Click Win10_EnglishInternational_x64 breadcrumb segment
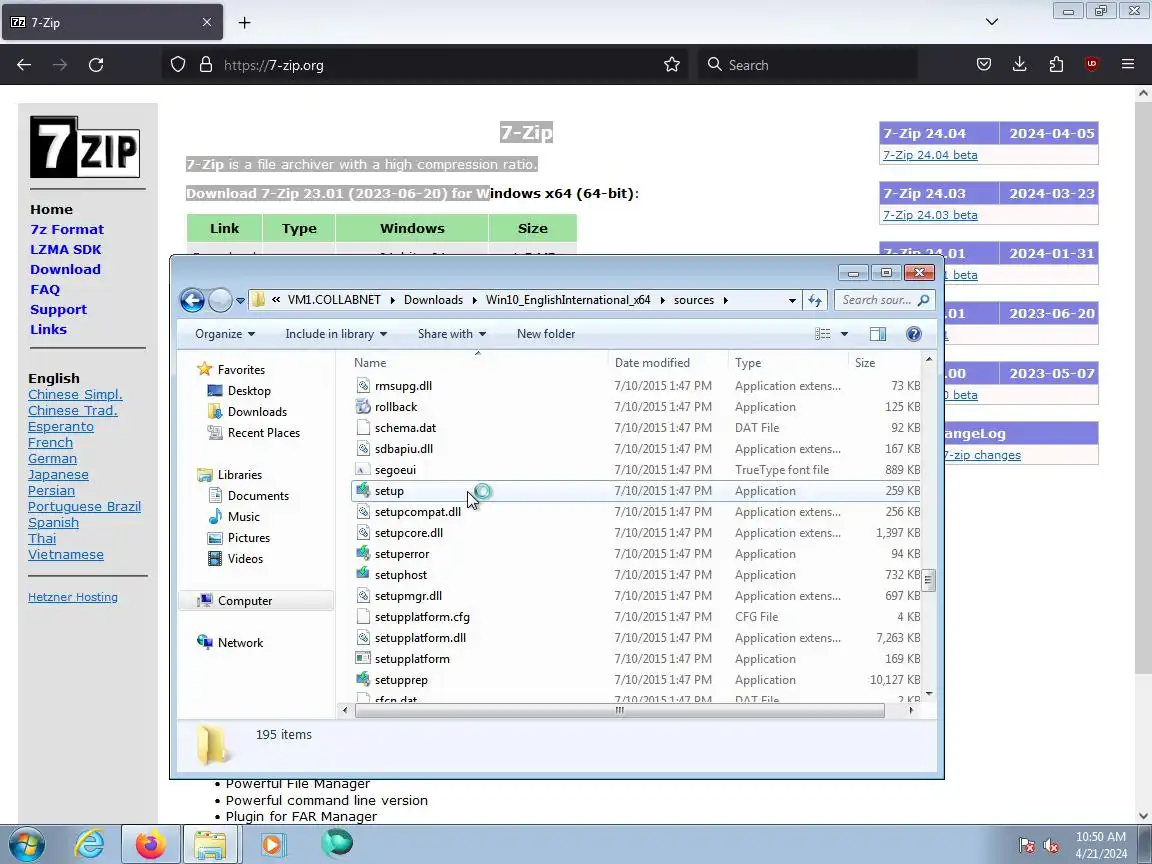1152x864 pixels. pos(568,300)
